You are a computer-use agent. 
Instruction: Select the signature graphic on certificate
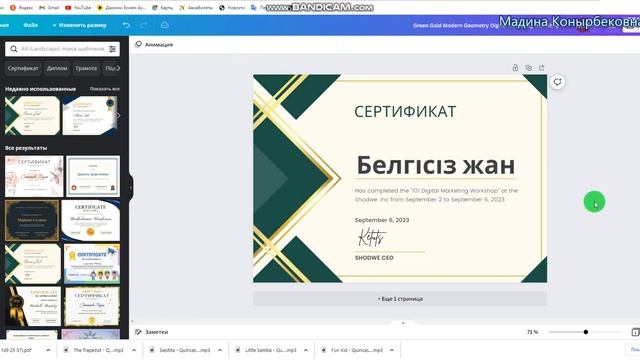[371, 237]
